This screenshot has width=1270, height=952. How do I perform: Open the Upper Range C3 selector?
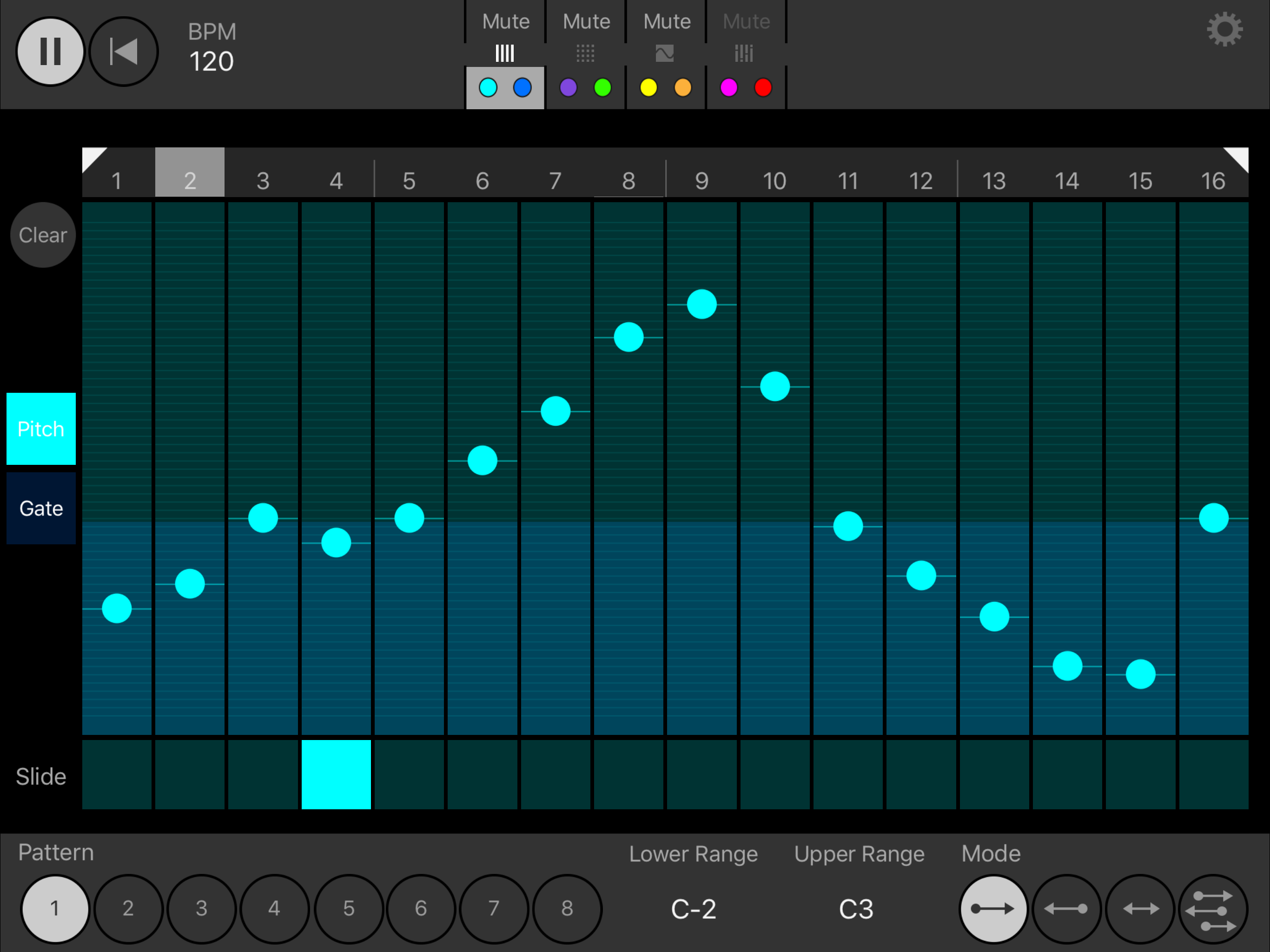(856, 909)
